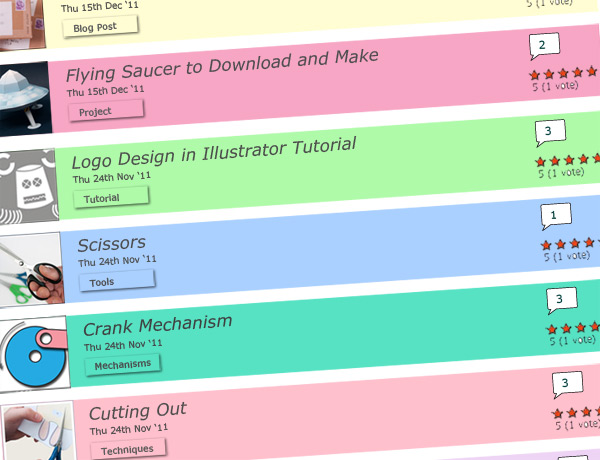Open the Crank Mechanism comments bubble
Viewport: 600px width, 460px height.
[561, 300]
